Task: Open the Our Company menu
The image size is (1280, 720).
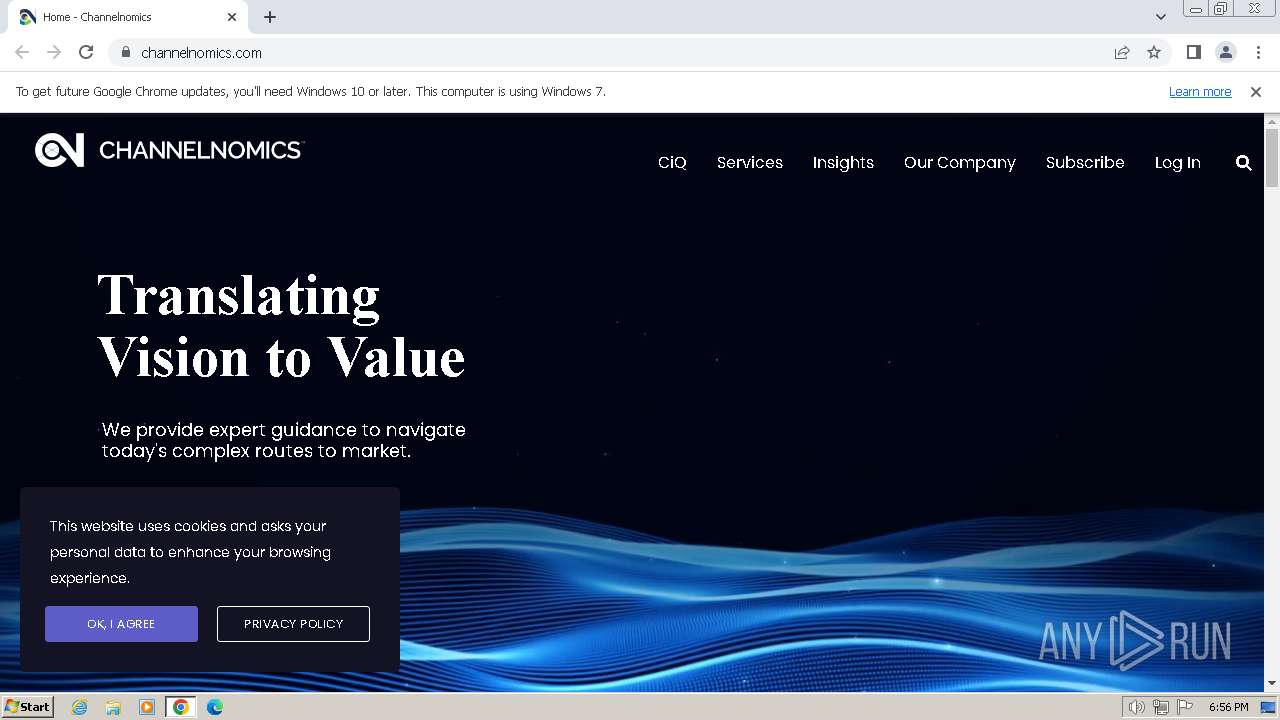Action: pos(960,162)
